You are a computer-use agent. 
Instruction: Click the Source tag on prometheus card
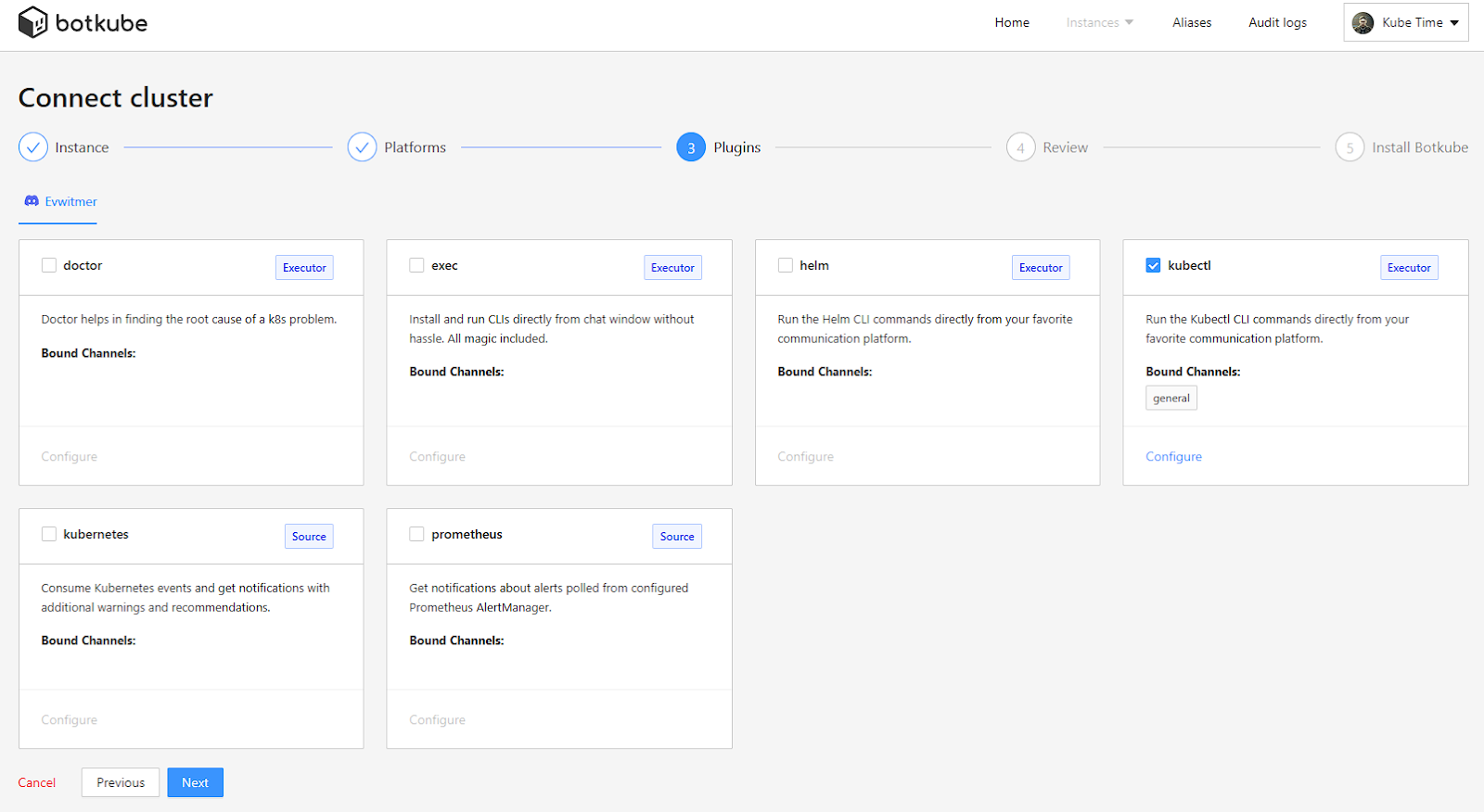click(677, 537)
